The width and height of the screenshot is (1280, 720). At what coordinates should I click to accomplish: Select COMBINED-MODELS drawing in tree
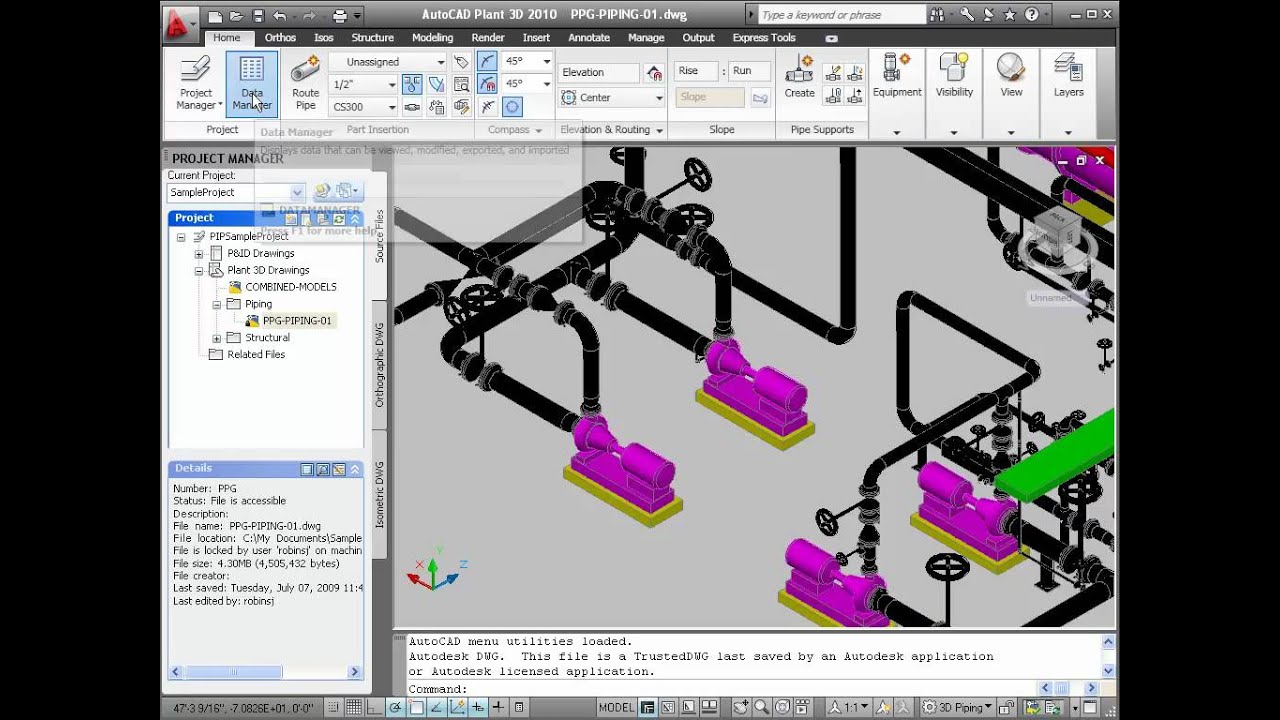point(290,287)
